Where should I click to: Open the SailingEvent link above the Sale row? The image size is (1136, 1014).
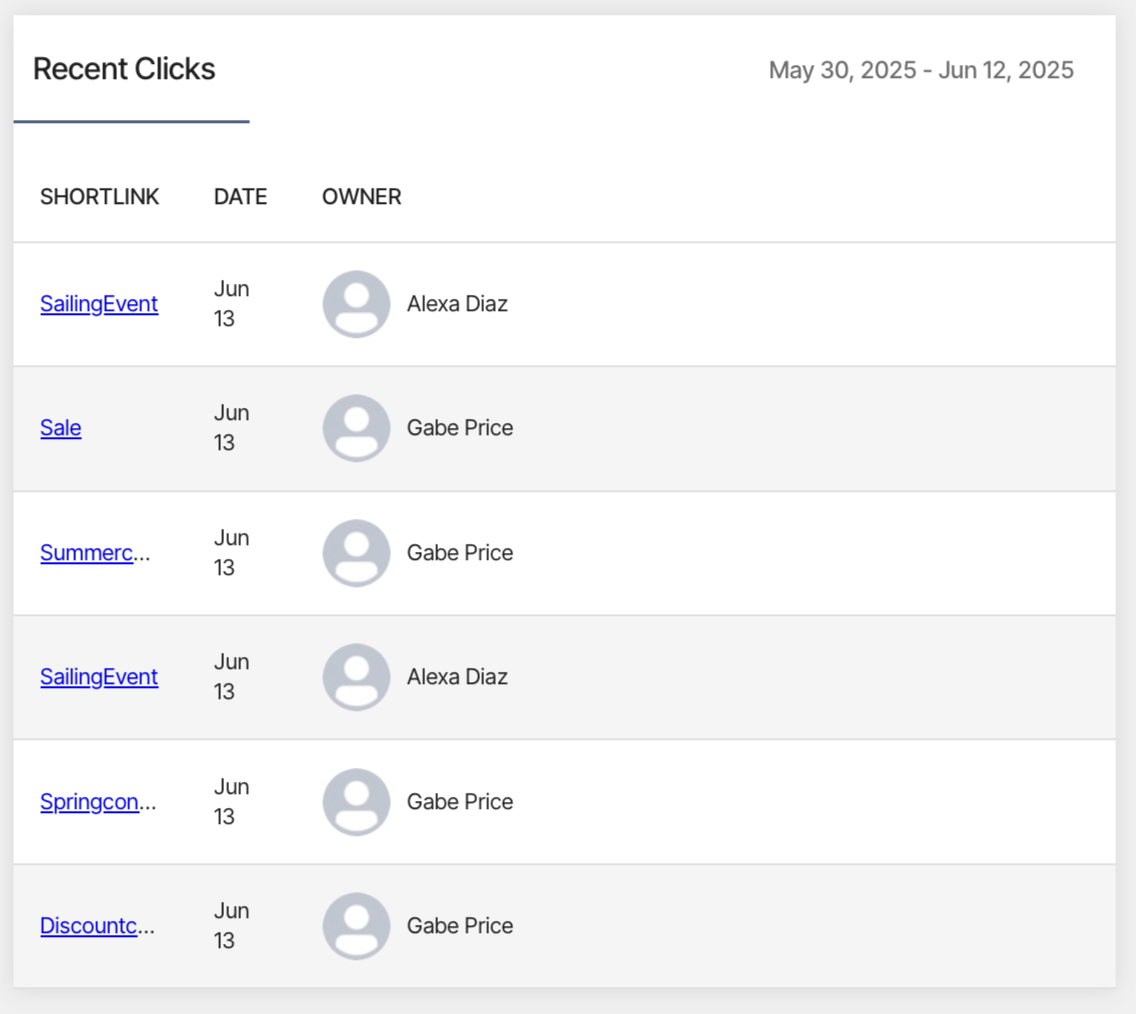click(x=99, y=304)
